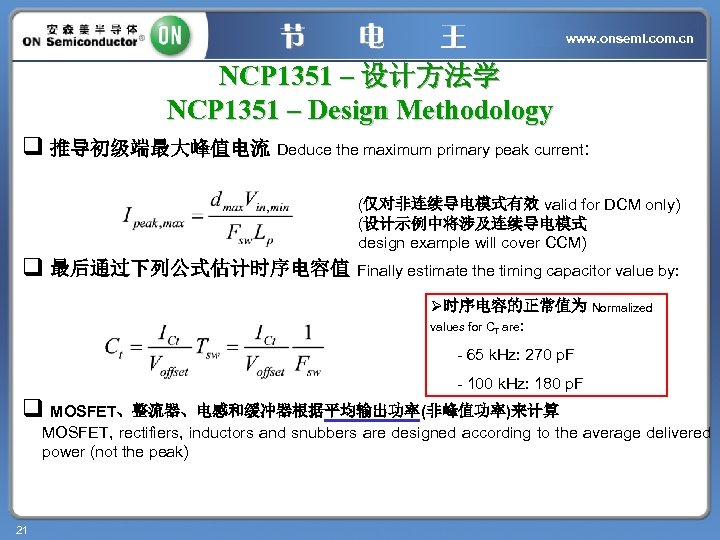Open the www.onsemi.com.cn link
The width and height of the screenshot is (720, 540).
tap(629, 39)
